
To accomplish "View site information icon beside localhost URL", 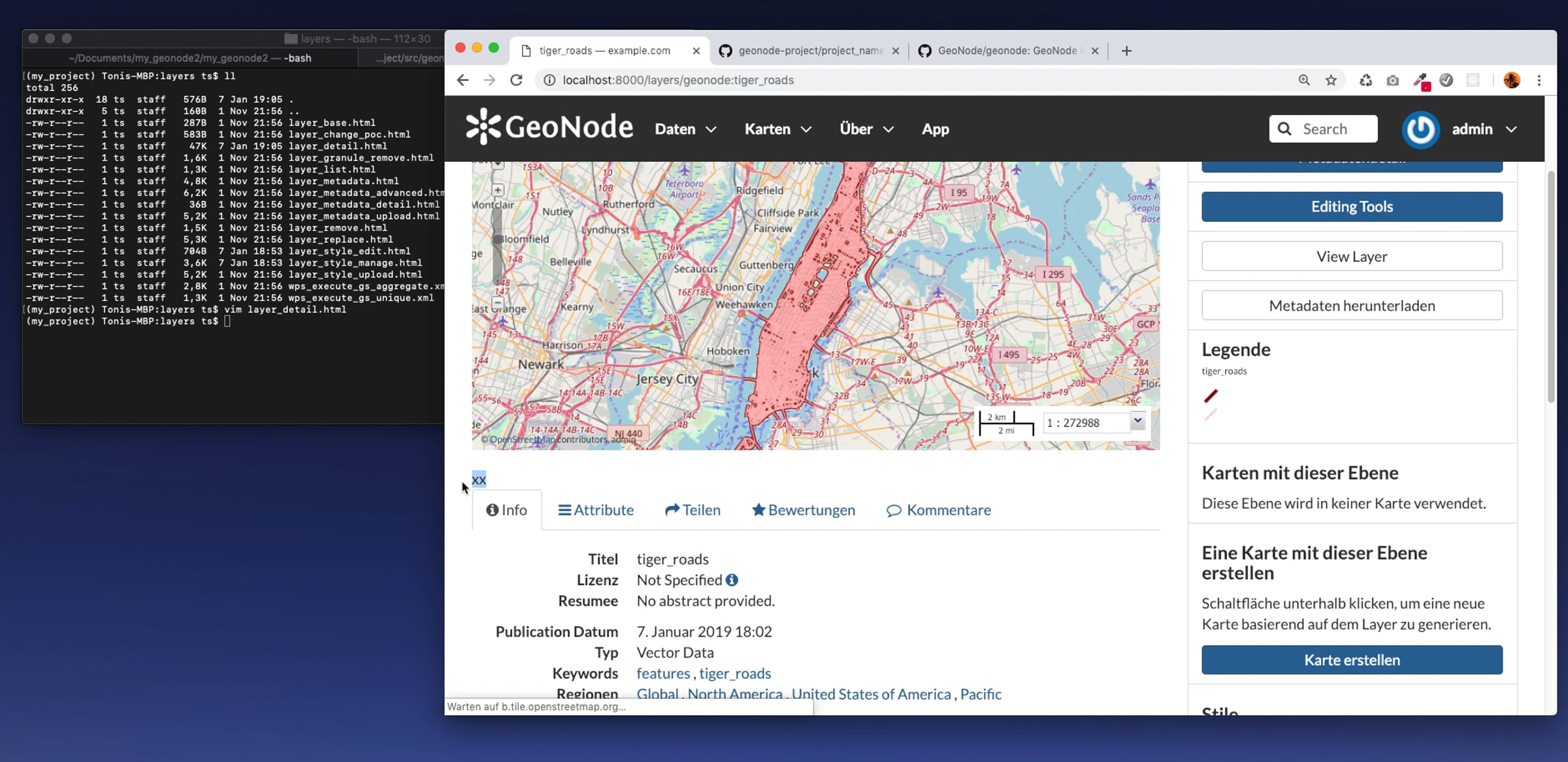I will [549, 80].
